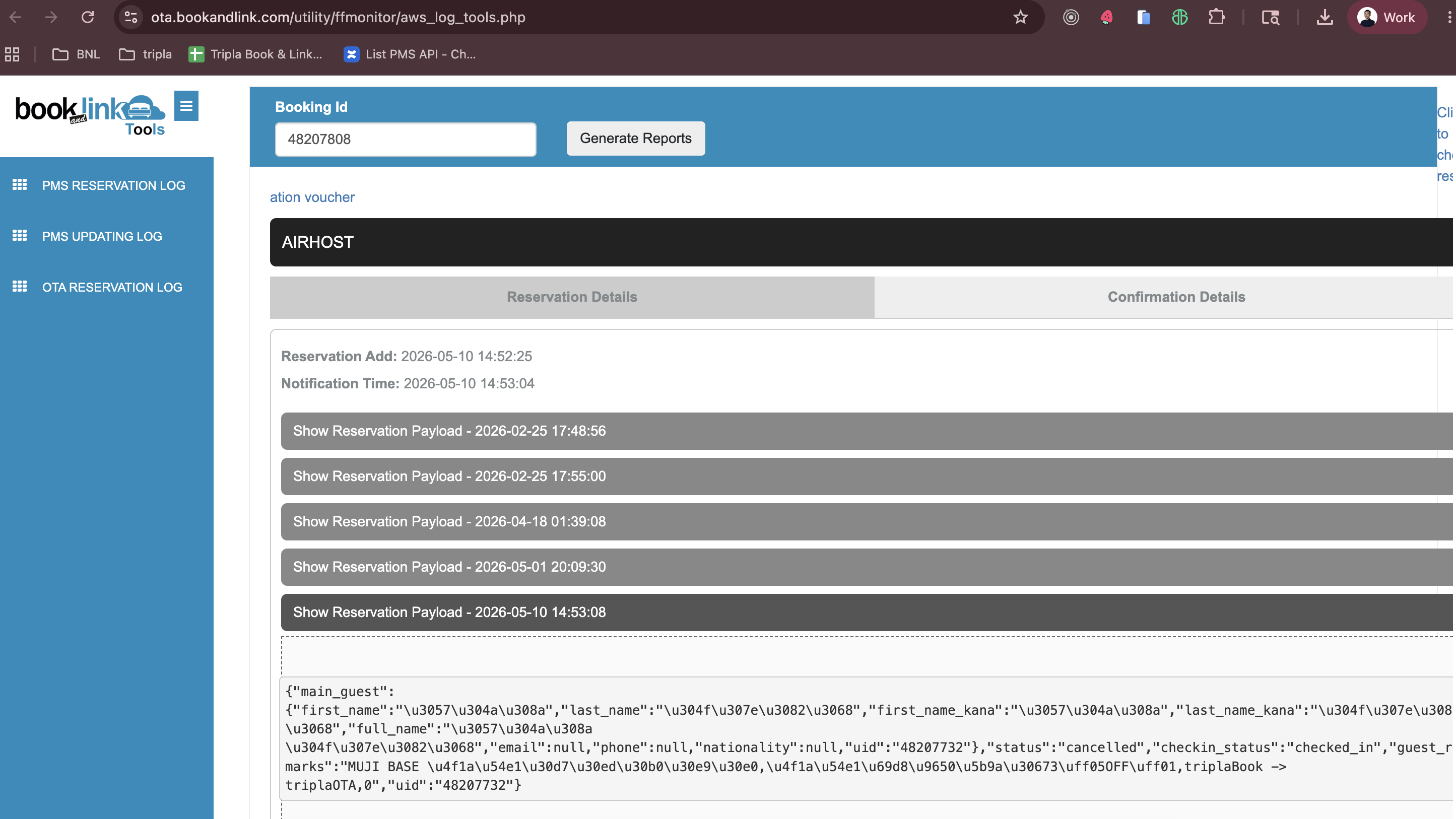Reload the page with the refresh icon

pos(88,18)
